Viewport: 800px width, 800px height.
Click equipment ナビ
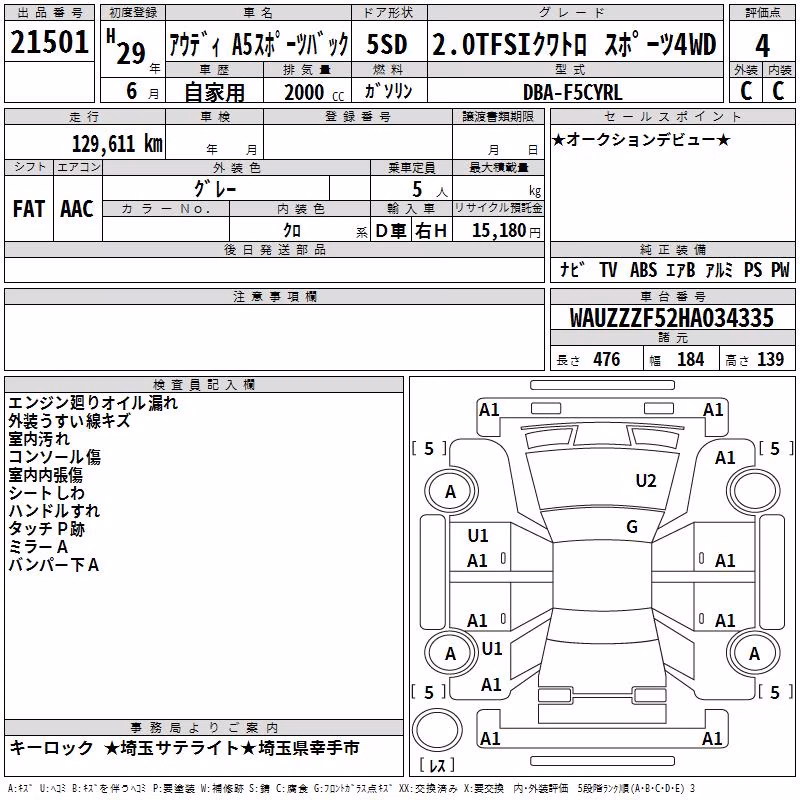pyautogui.click(x=572, y=269)
